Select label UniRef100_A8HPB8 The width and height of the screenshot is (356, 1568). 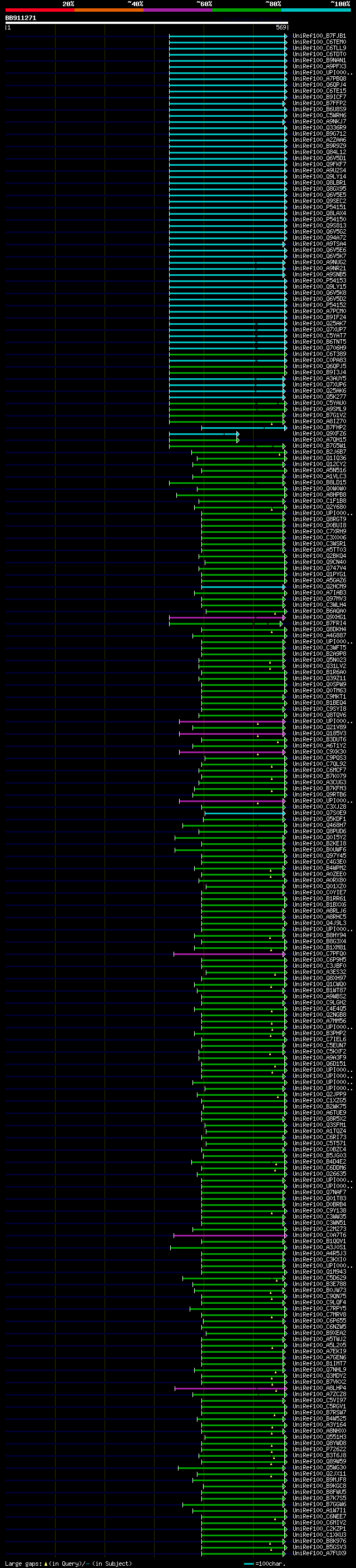(319, 495)
